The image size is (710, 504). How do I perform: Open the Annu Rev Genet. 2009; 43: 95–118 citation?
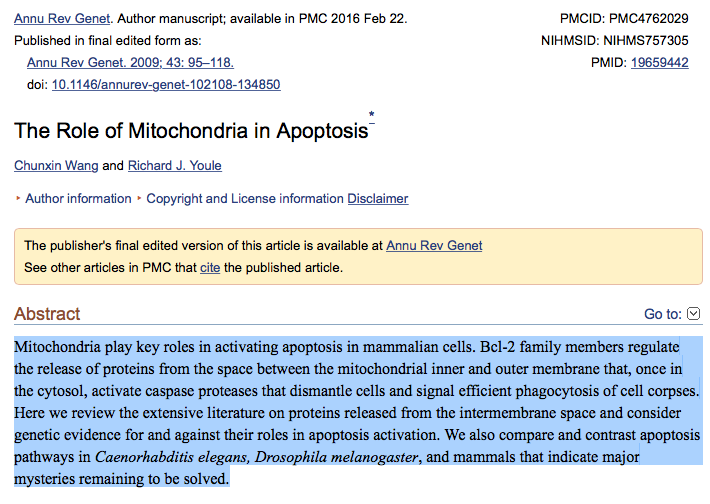coord(130,63)
